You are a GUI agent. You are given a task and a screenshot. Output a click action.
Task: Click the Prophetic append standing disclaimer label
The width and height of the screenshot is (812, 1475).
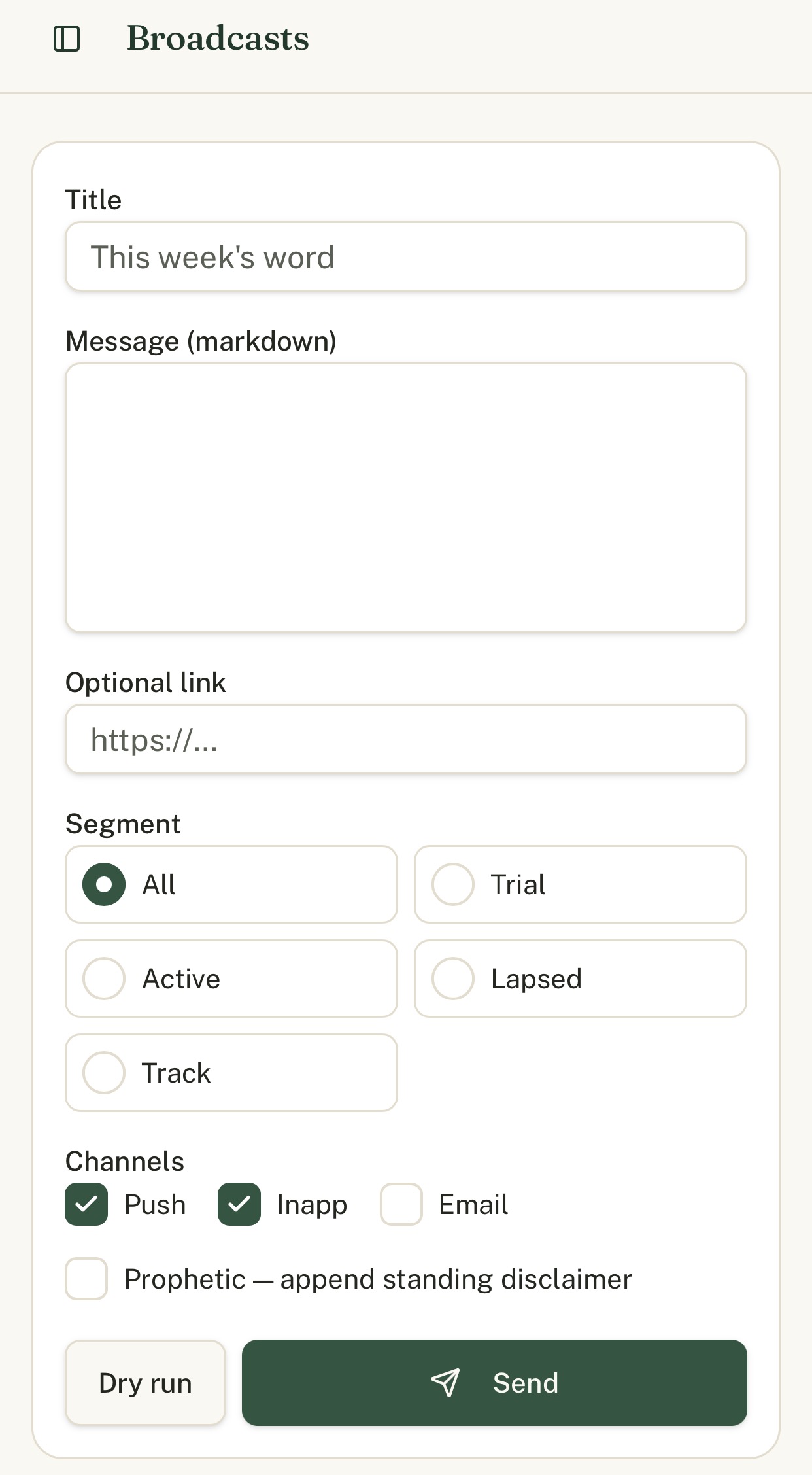pos(379,1279)
